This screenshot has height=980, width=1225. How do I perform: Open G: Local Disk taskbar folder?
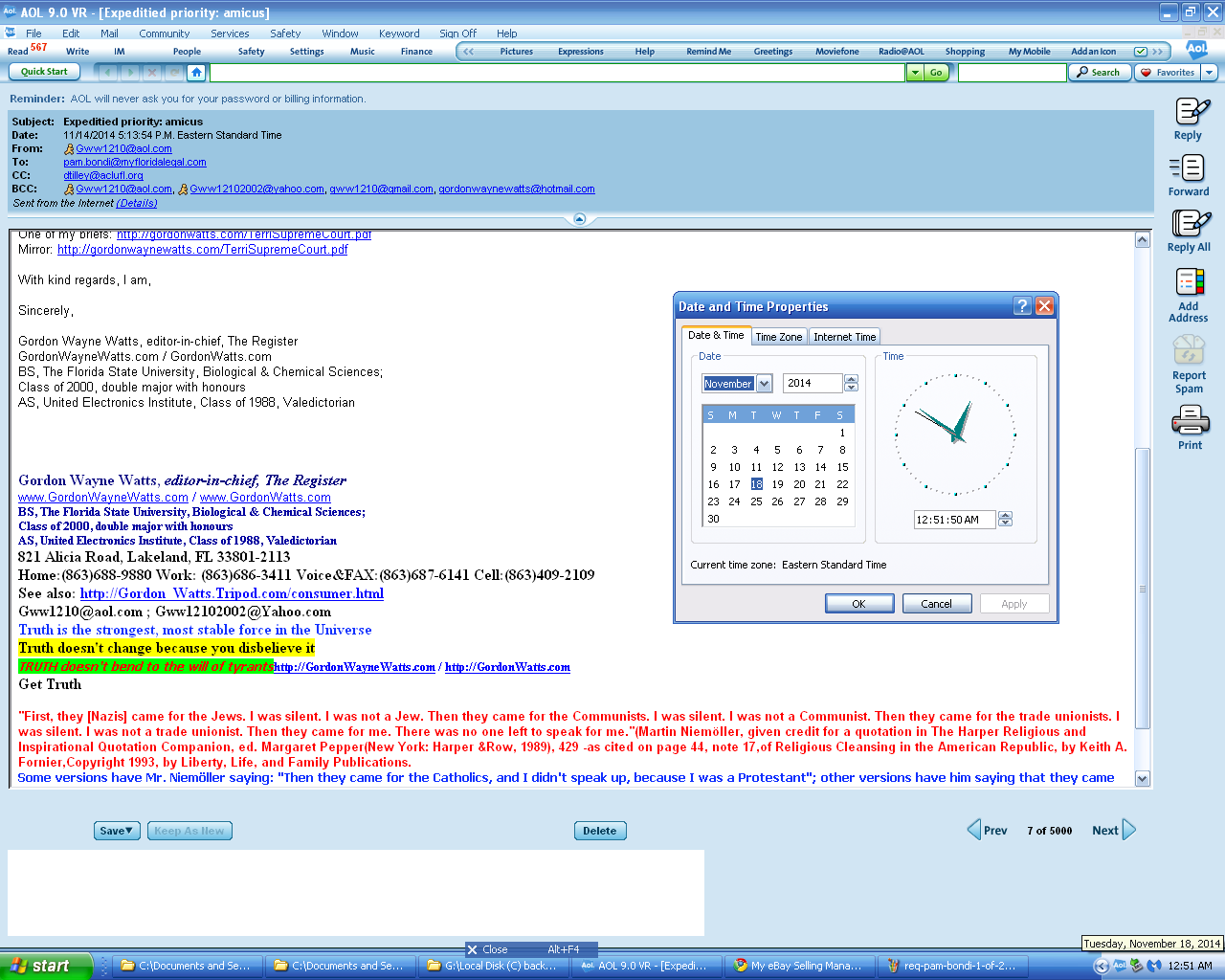click(x=494, y=966)
